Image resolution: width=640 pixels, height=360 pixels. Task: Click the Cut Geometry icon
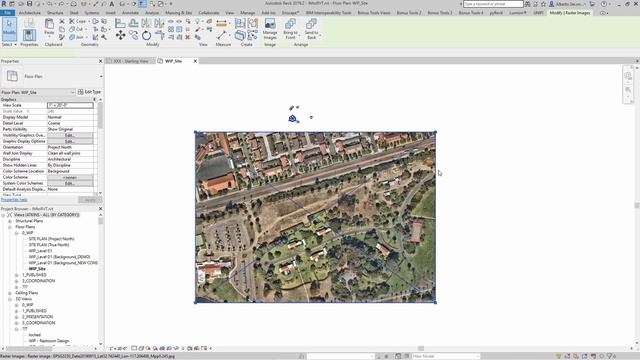click(x=76, y=29)
